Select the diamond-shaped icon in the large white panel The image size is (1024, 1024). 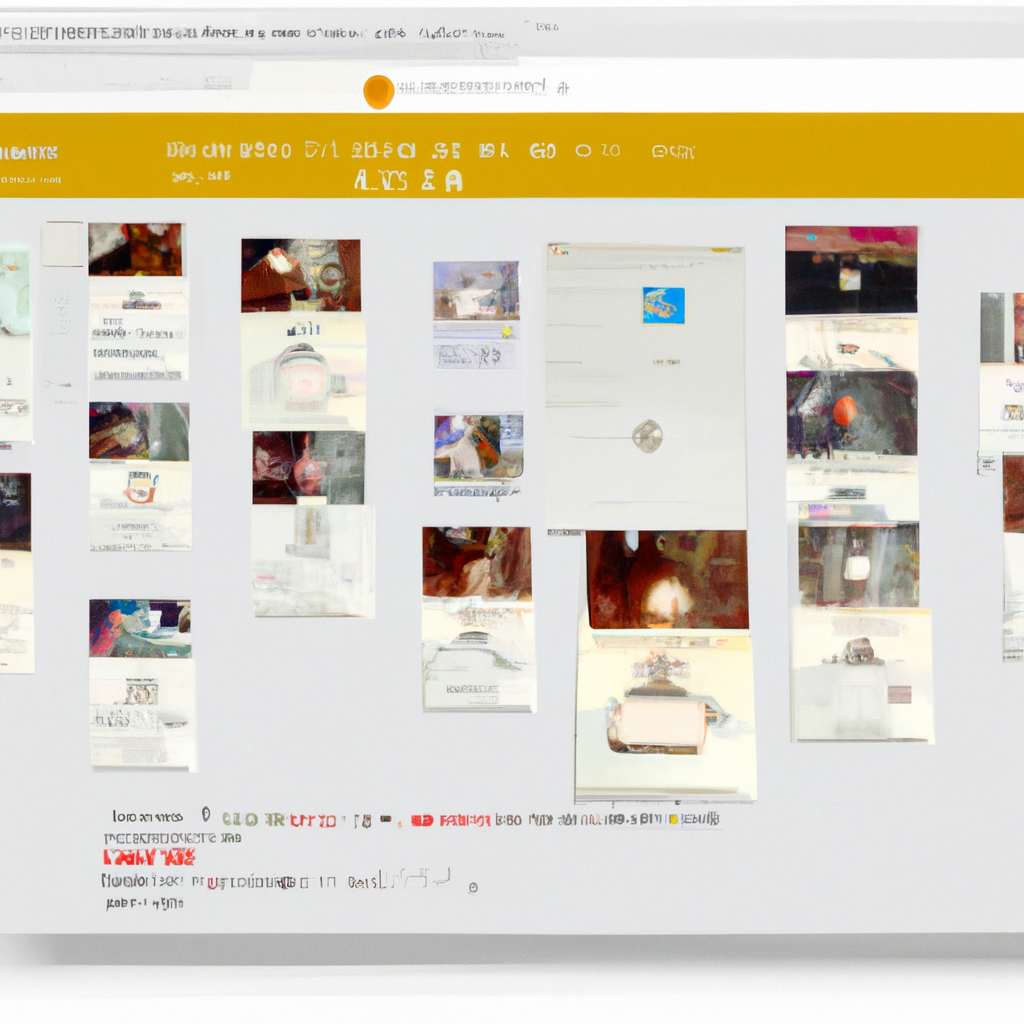point(647,435)
